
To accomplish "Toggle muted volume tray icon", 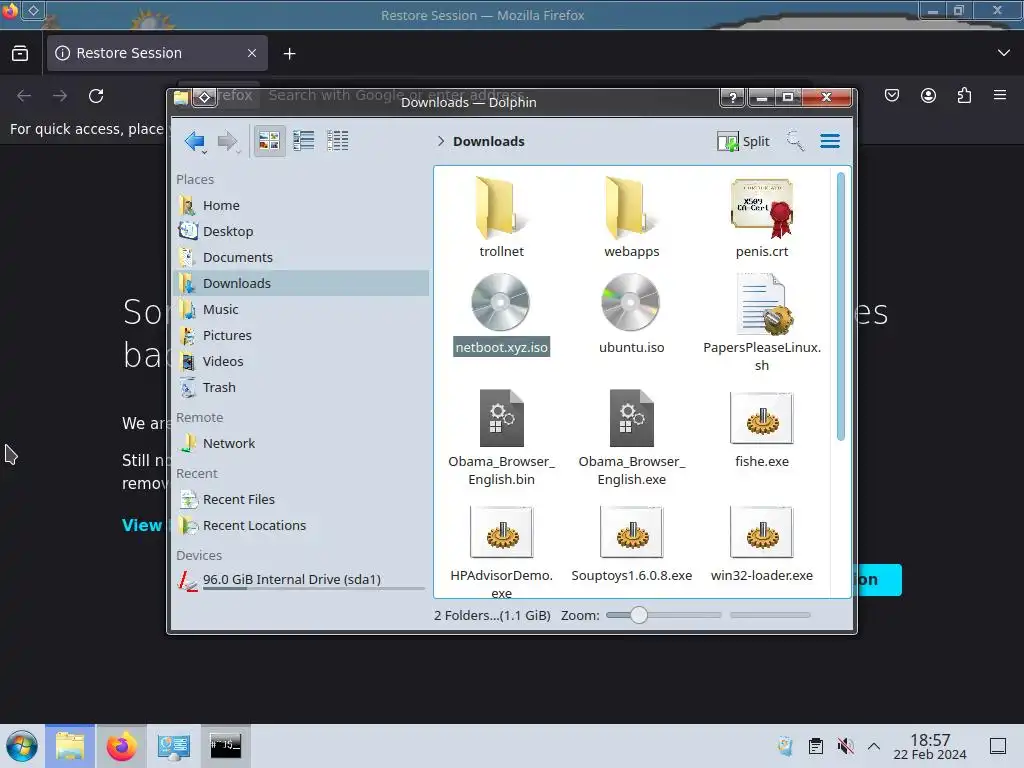I will point(846,746).
